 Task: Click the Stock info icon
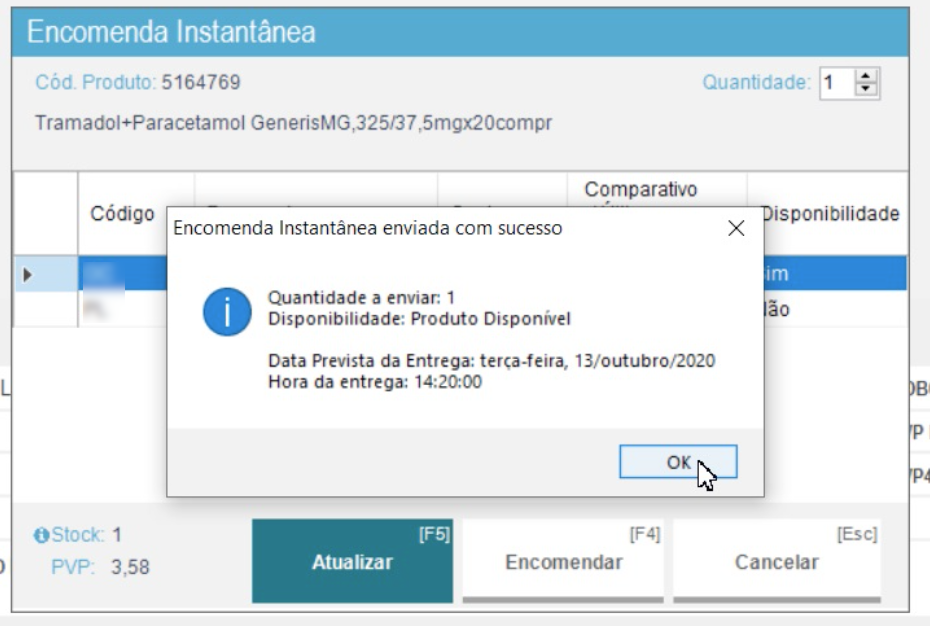pyautogui.click(x=41, y=536)
